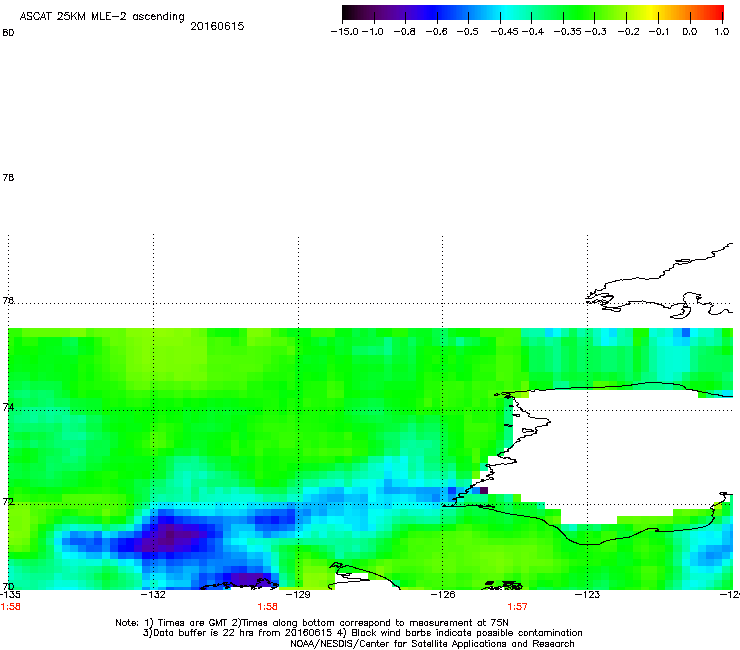Image resolution: width=740 pixels, height=650 pixels.
Task: Click the 0.0 color bar label
Action: click(x=690, y=32)
